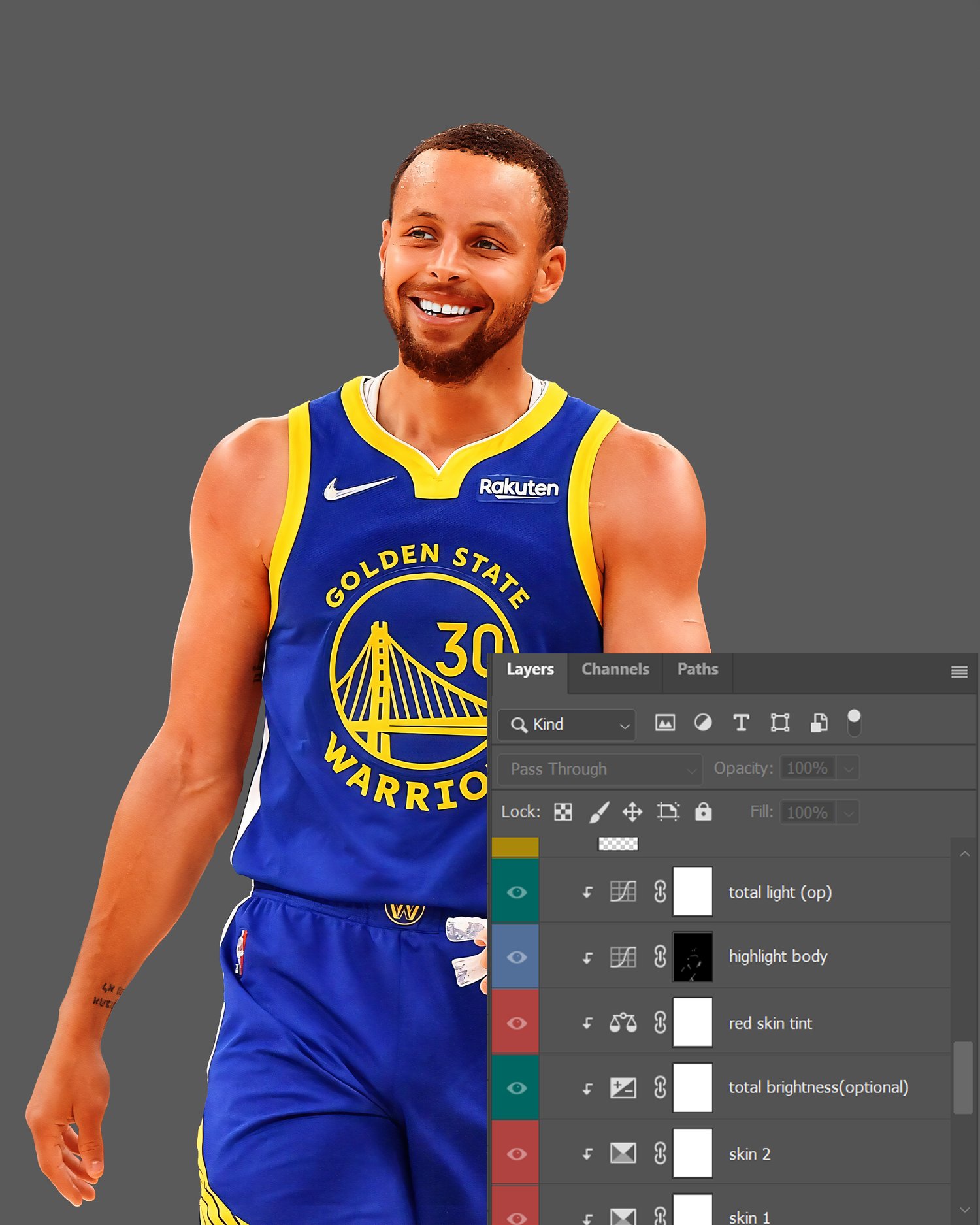Hide the highlight body layer
This screenshot has height=1225, width=980.
point(516,957)
